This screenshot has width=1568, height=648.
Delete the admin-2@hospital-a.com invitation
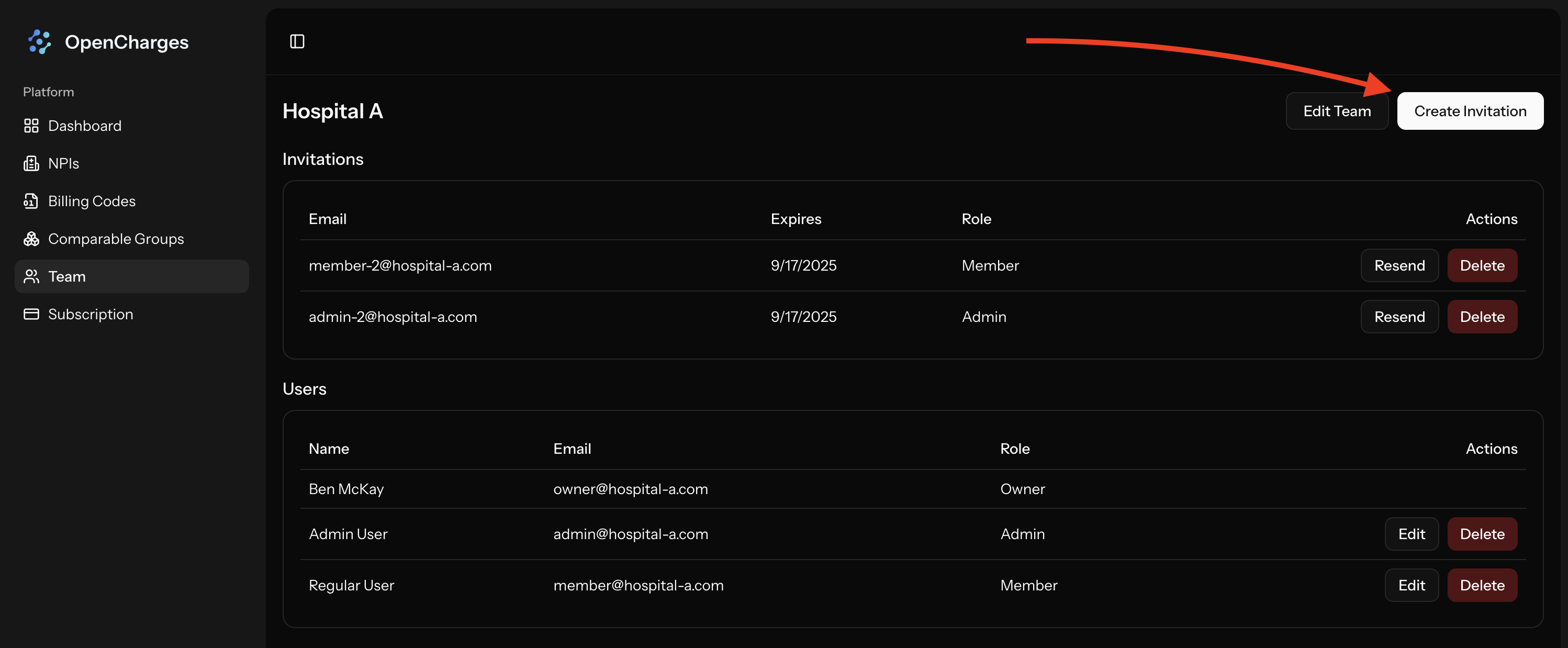point(1482,317)
